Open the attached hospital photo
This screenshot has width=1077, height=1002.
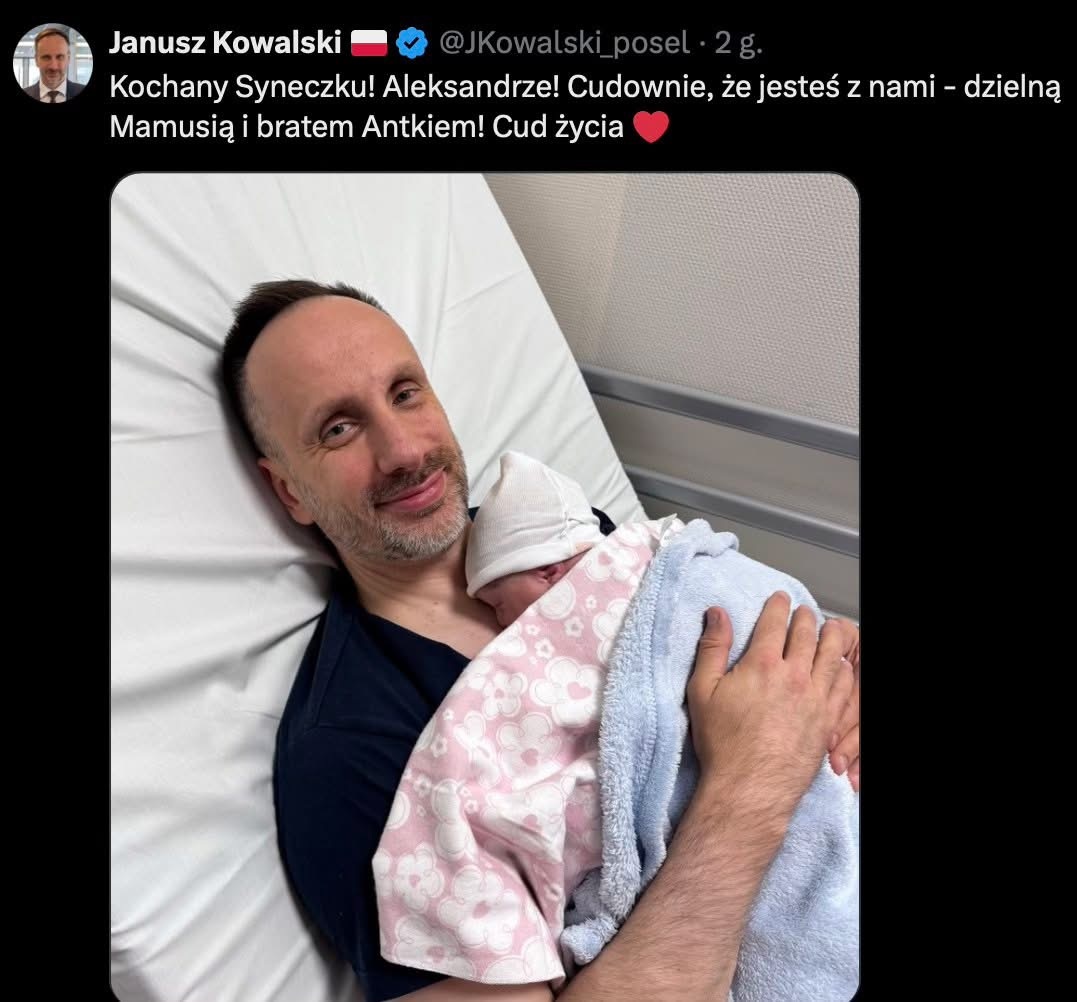485,587
